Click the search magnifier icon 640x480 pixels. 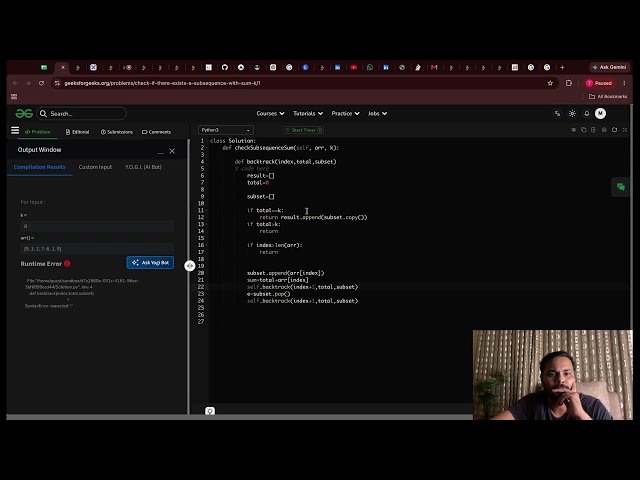[x=43, y=113]
